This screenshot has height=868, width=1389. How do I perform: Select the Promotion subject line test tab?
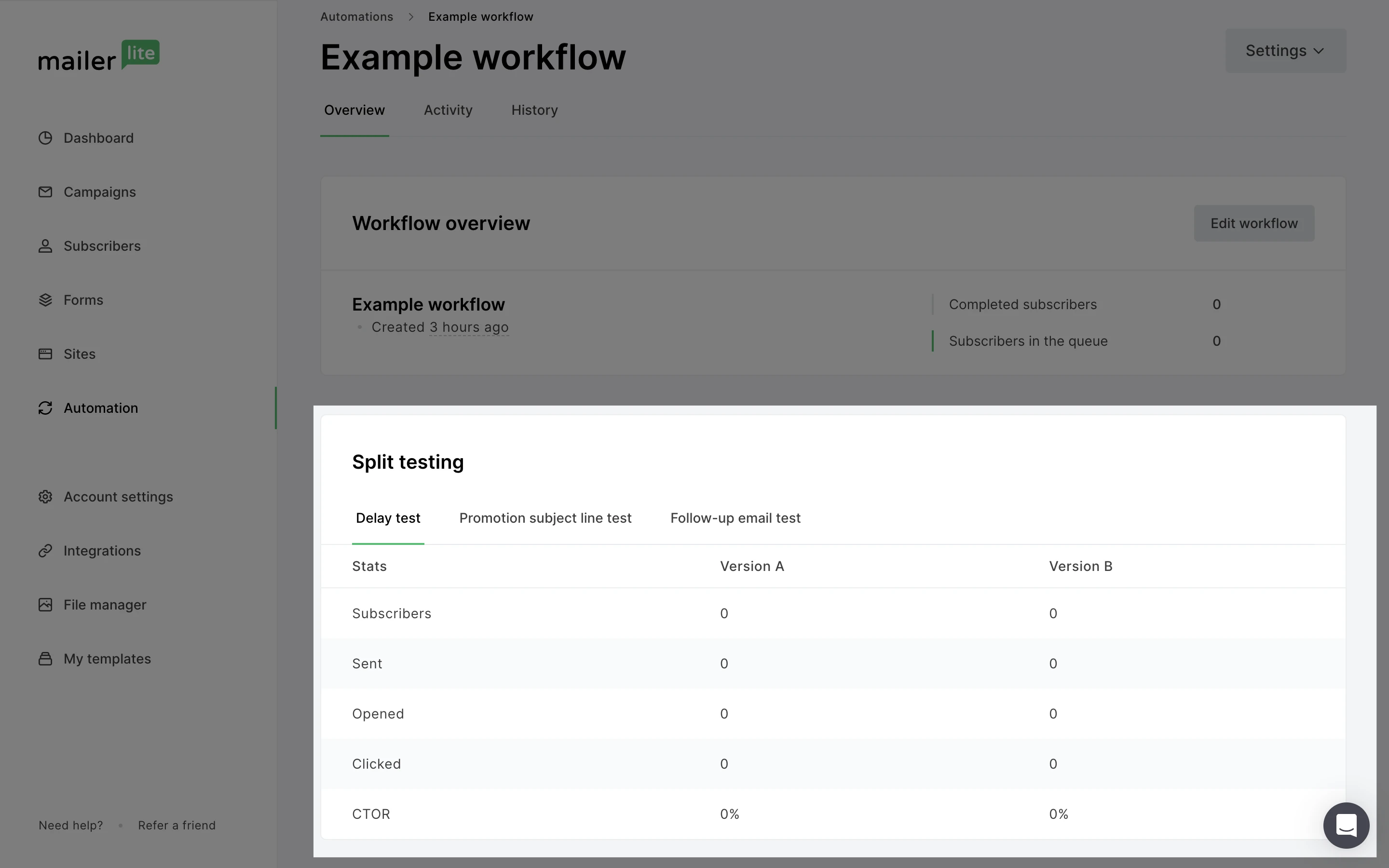545,518
